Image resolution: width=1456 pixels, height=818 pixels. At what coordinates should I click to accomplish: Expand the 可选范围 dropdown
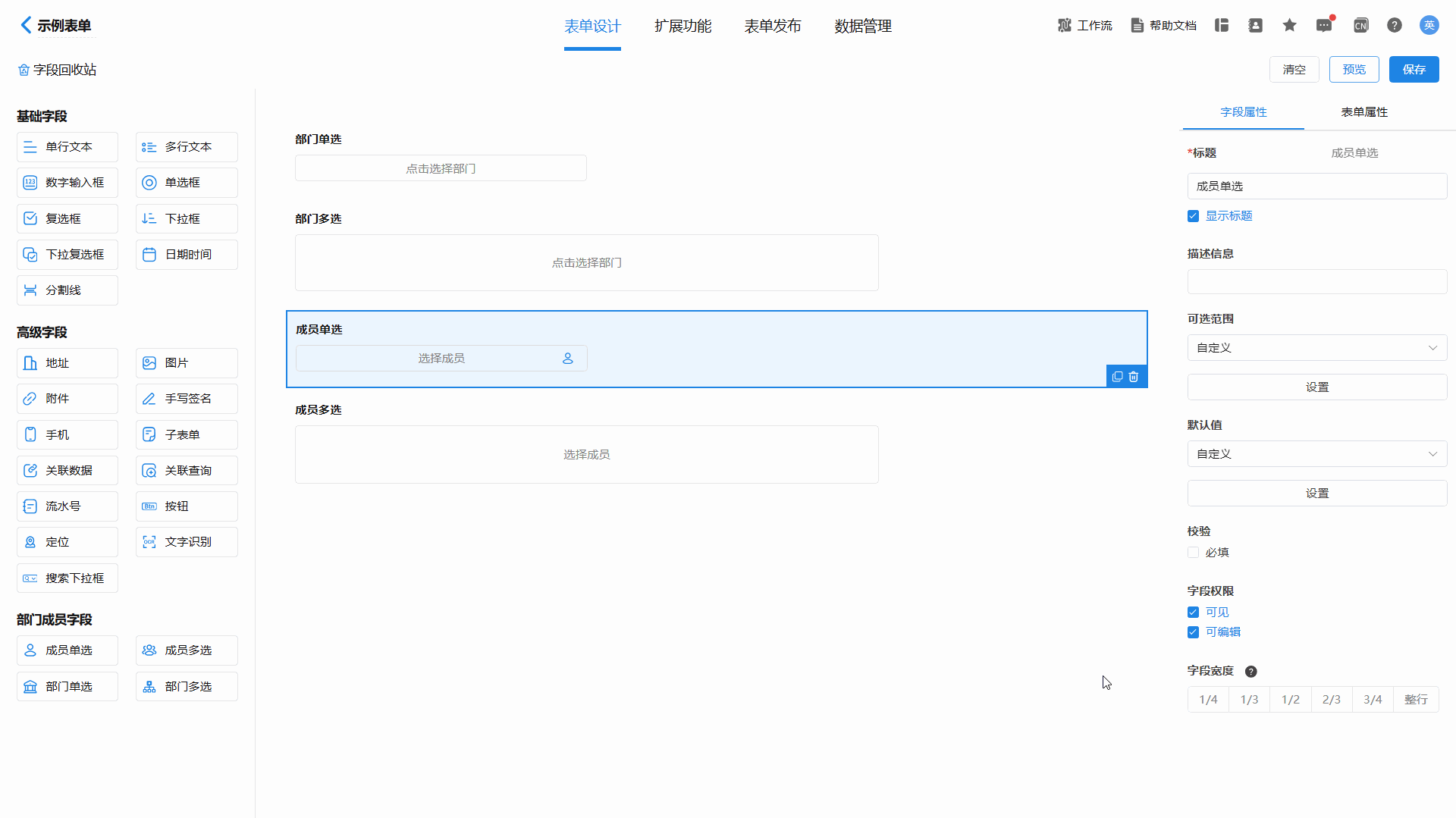(1316, 348)
